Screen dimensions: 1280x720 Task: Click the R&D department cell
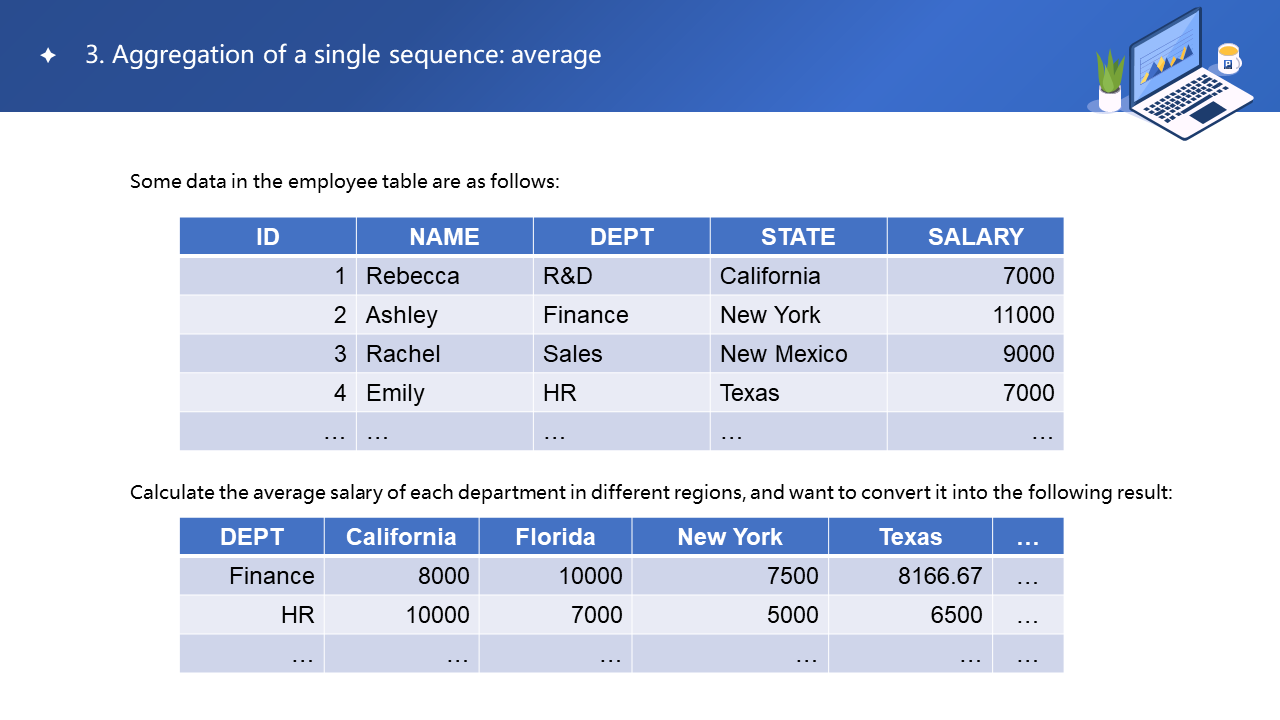pyautogui.click(x=568, y=276)
